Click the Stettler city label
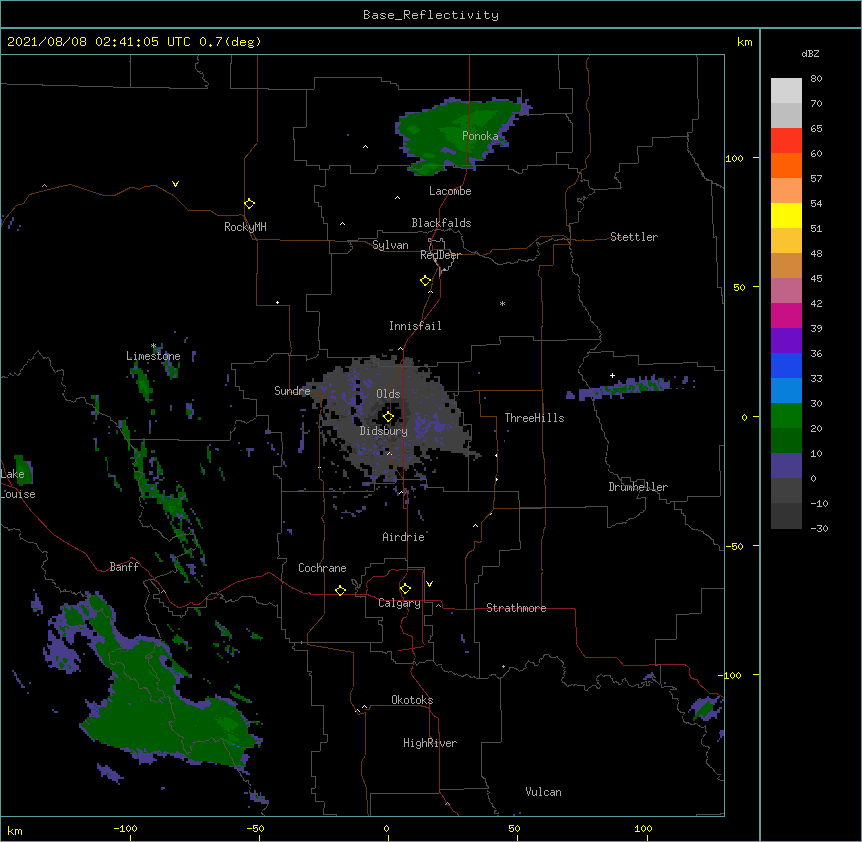The height and width of the screenshot is (842, 862). tap(634, 237)
